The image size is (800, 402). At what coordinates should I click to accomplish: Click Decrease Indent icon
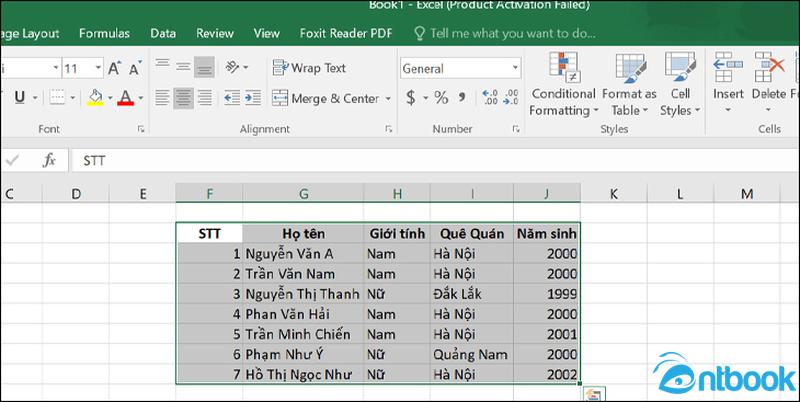click(x=232, y=98)
